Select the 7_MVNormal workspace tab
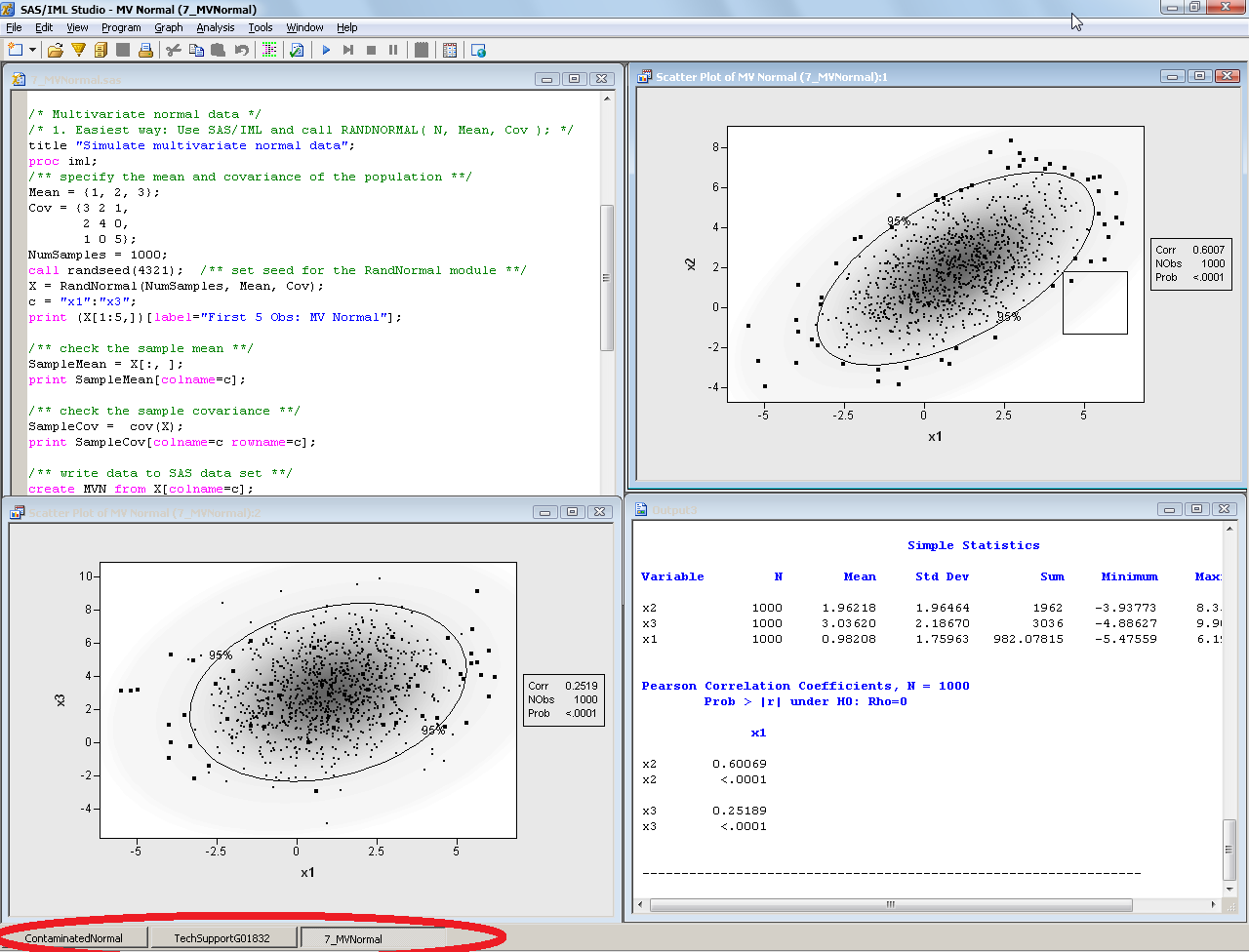Screen dimensions: 1249x952 pos(373,938)
